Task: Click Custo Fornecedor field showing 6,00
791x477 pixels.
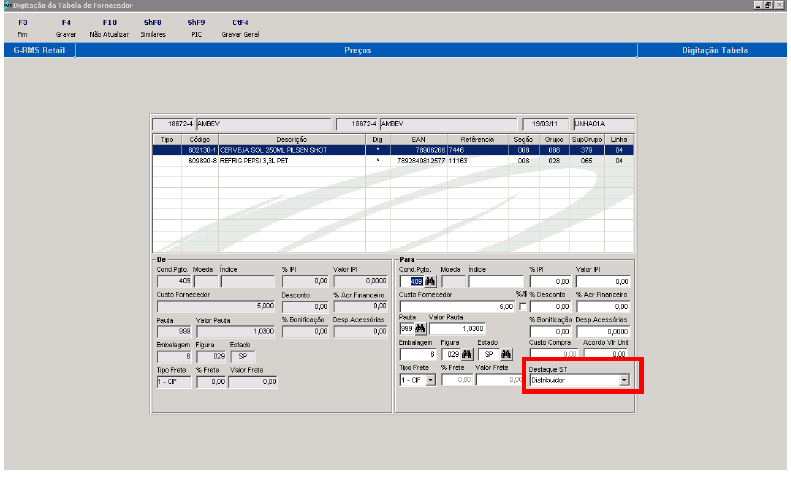Action: coord(457,307)
